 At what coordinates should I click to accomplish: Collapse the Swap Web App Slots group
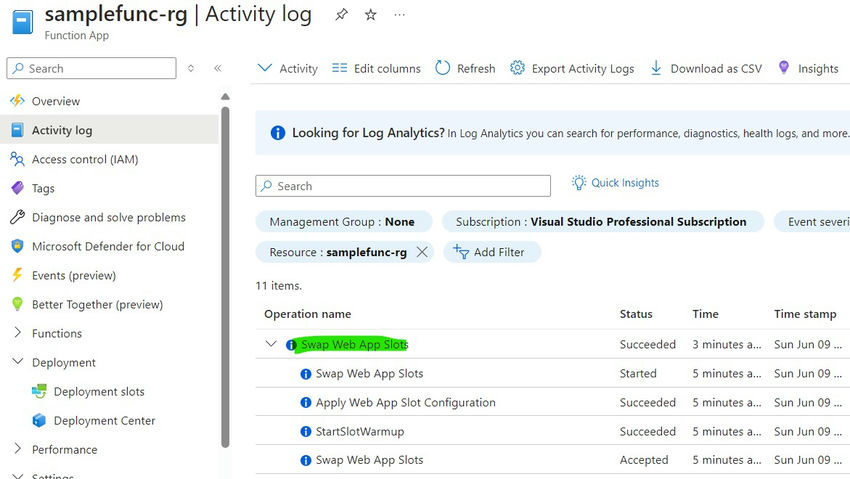[271, 344]
